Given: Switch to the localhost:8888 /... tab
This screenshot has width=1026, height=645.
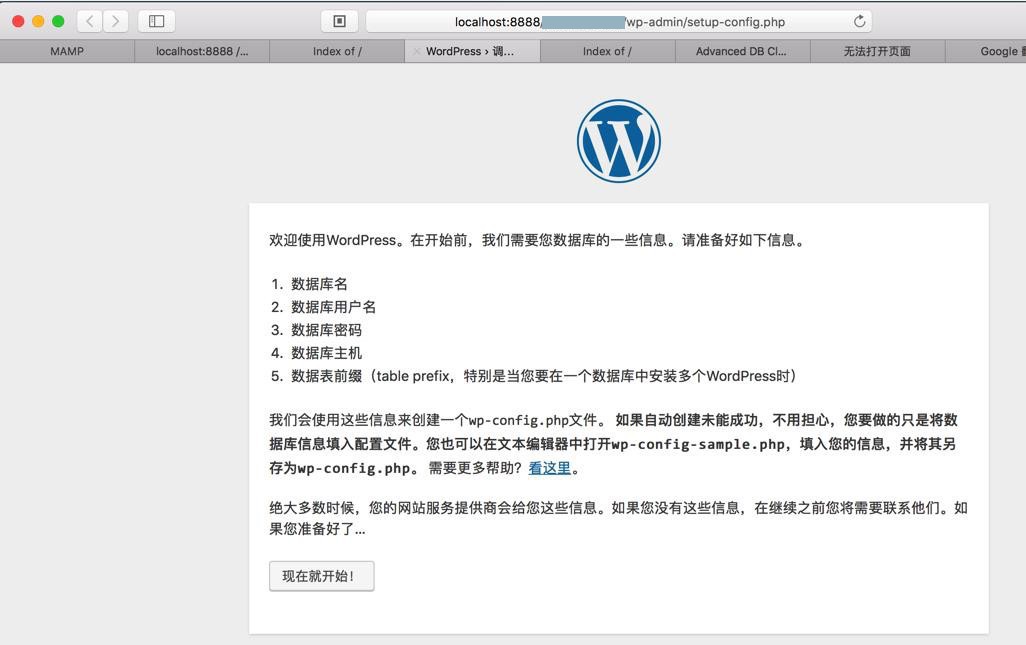Looking at the screenshot, I should point(202,51).
